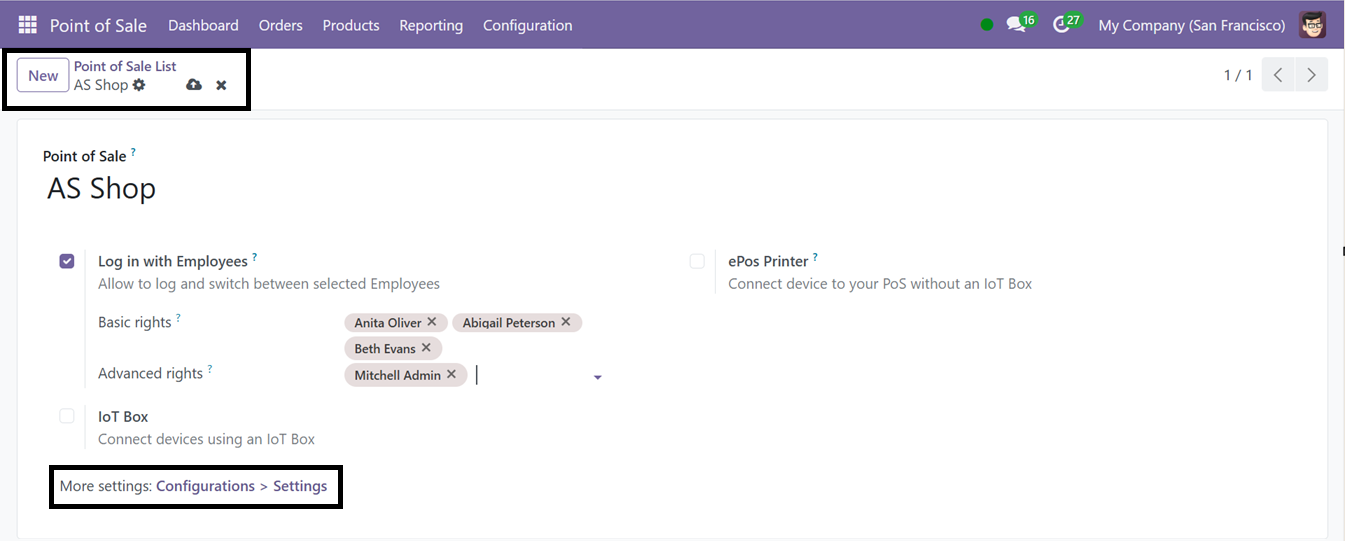Go to previous record arrow
The height and width of the screenshot is (541, 1345).
pos(1278,75)
